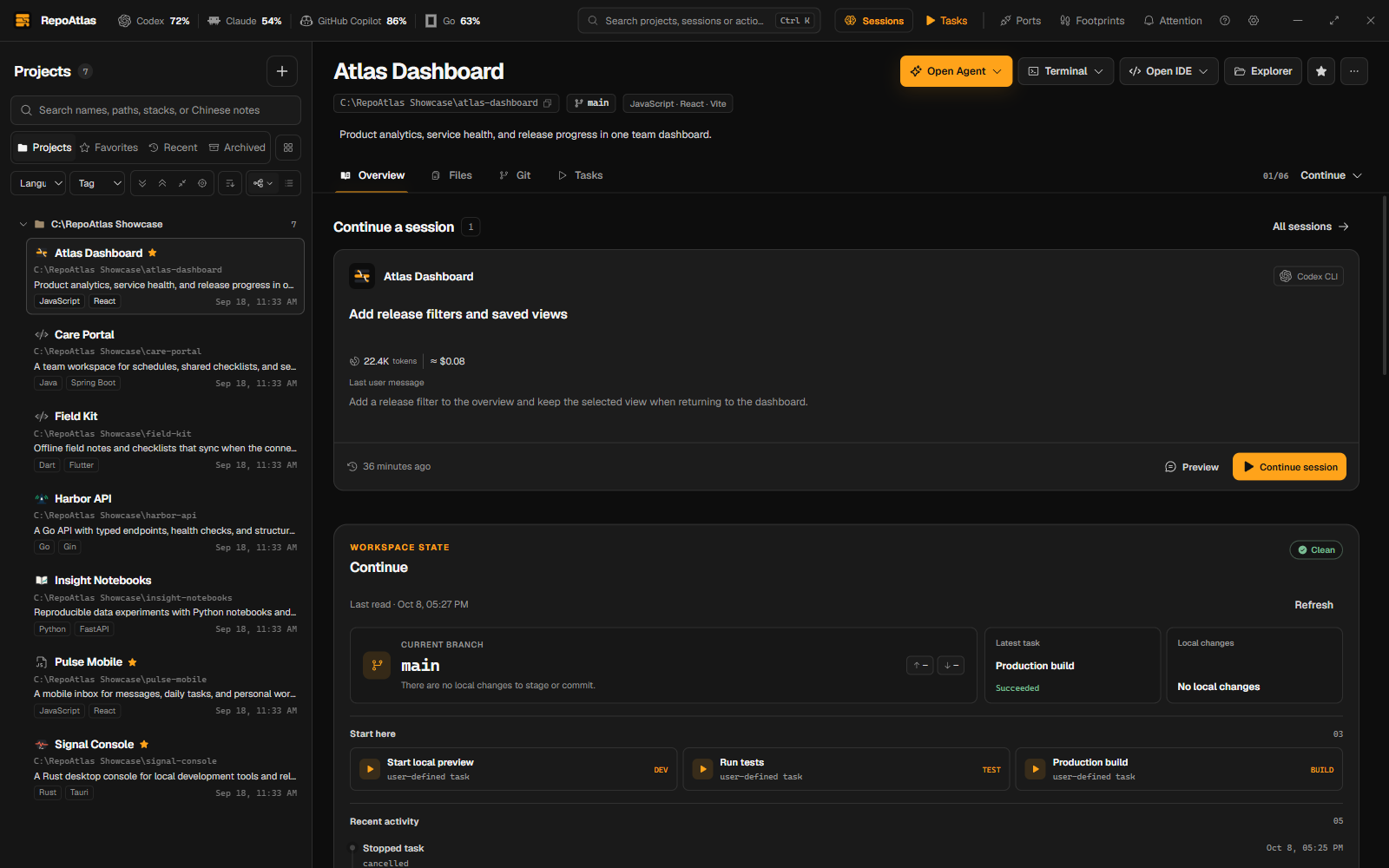Click the compact-view arrows icon in the projects toolbar
The width and height of the screenshot is (1389, 868).
(182, 183)
